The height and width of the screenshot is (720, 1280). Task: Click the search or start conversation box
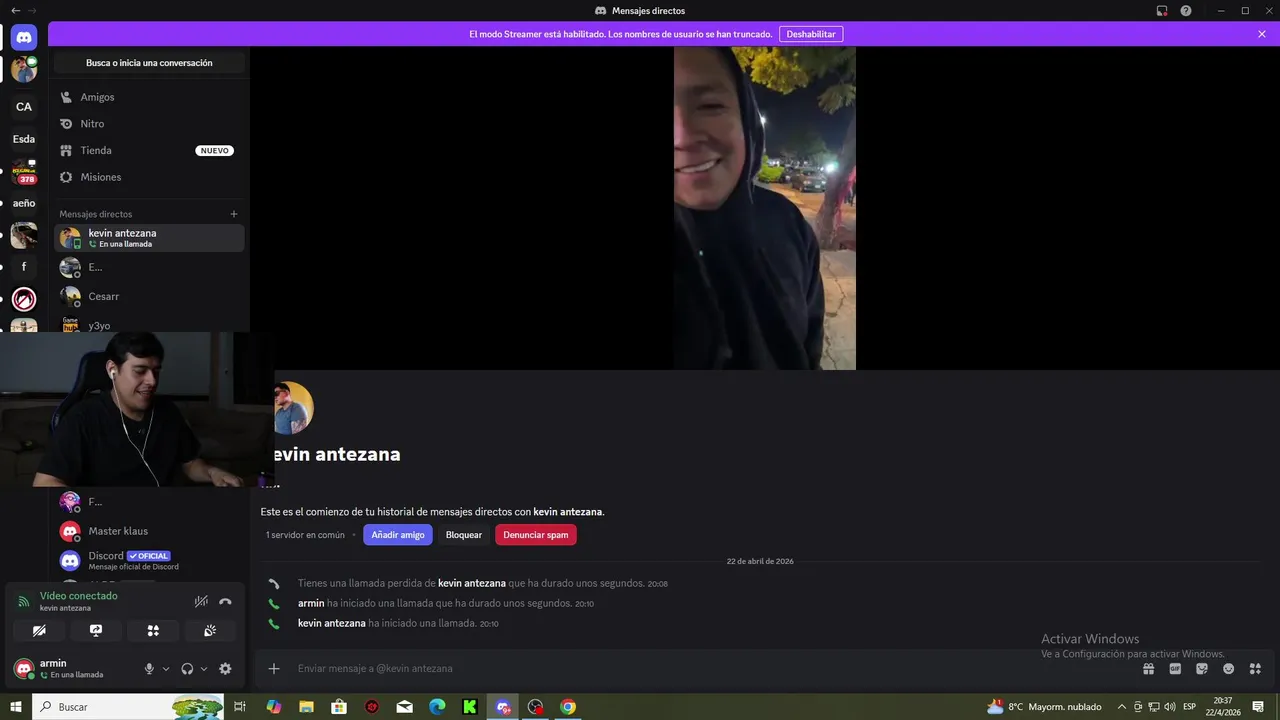pos(149,63)
